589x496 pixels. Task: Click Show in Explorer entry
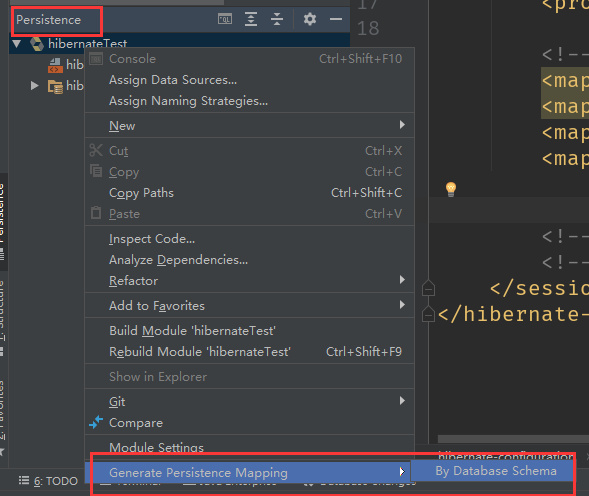[250, 377]
